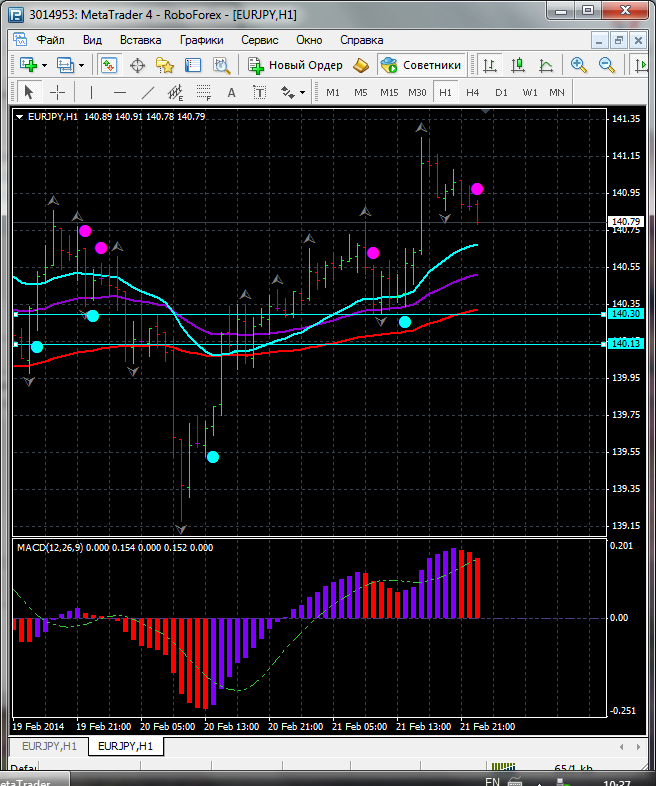Open the Вставка menu

click(x=141, y=40)
